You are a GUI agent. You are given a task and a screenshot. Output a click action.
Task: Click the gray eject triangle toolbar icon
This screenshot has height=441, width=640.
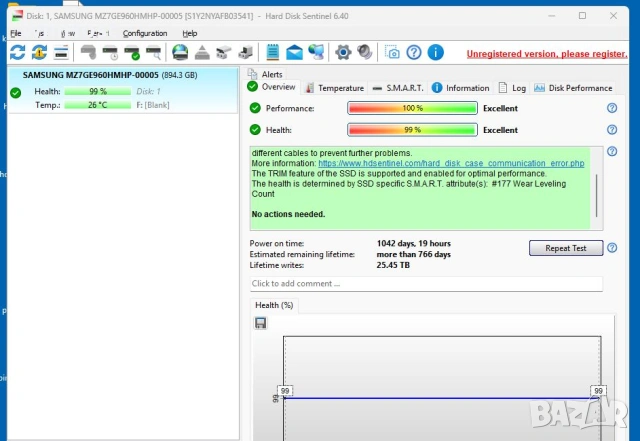[x=202, y=52]
